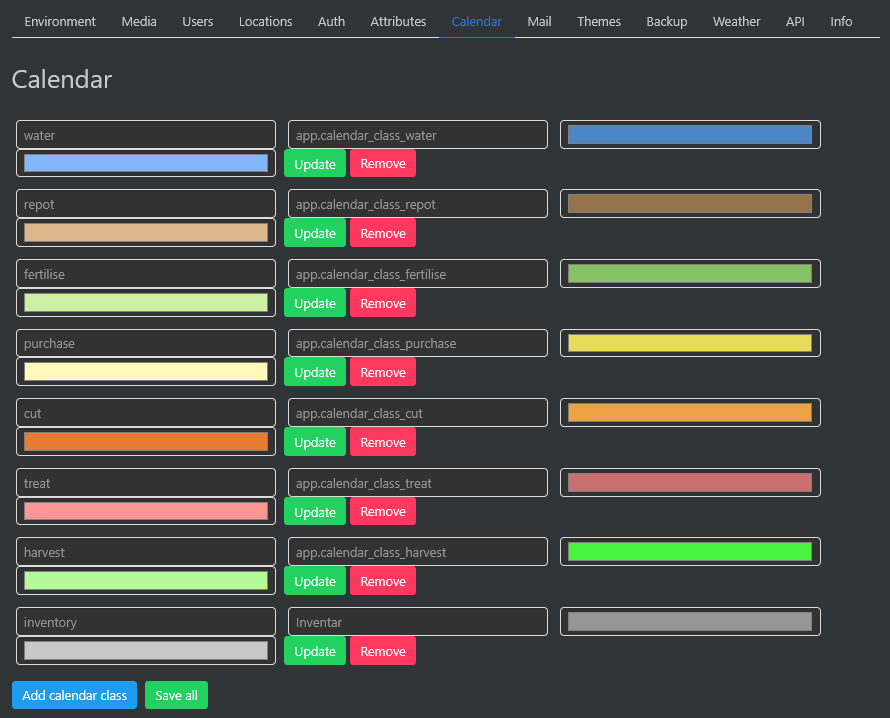Open the Themes settings tab
The width and height of the screenshot is (890, 718).
[x=598, y=21]
